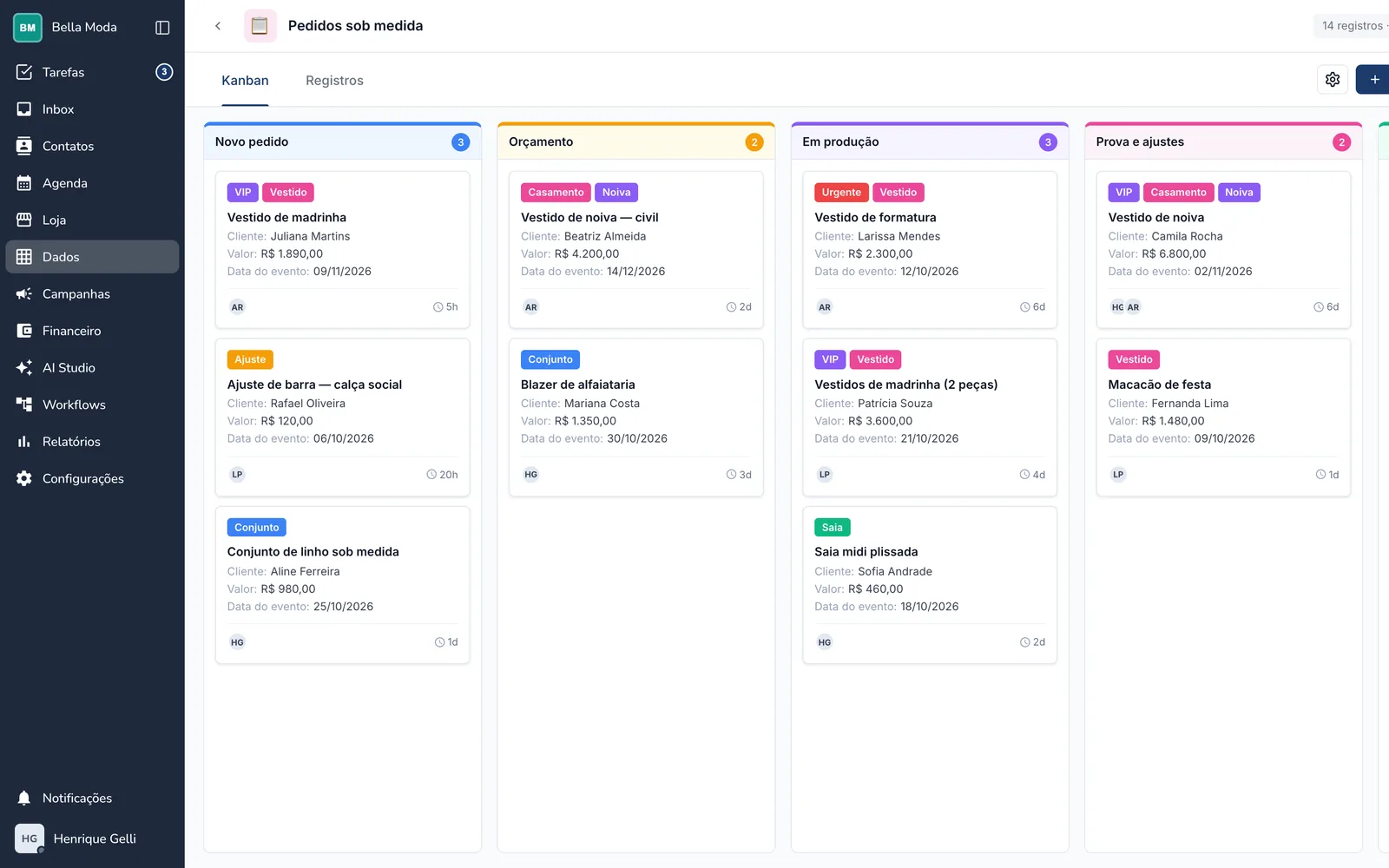Open Campanhas megaphone section
The image size is (1389, 868).
point(92,293)
